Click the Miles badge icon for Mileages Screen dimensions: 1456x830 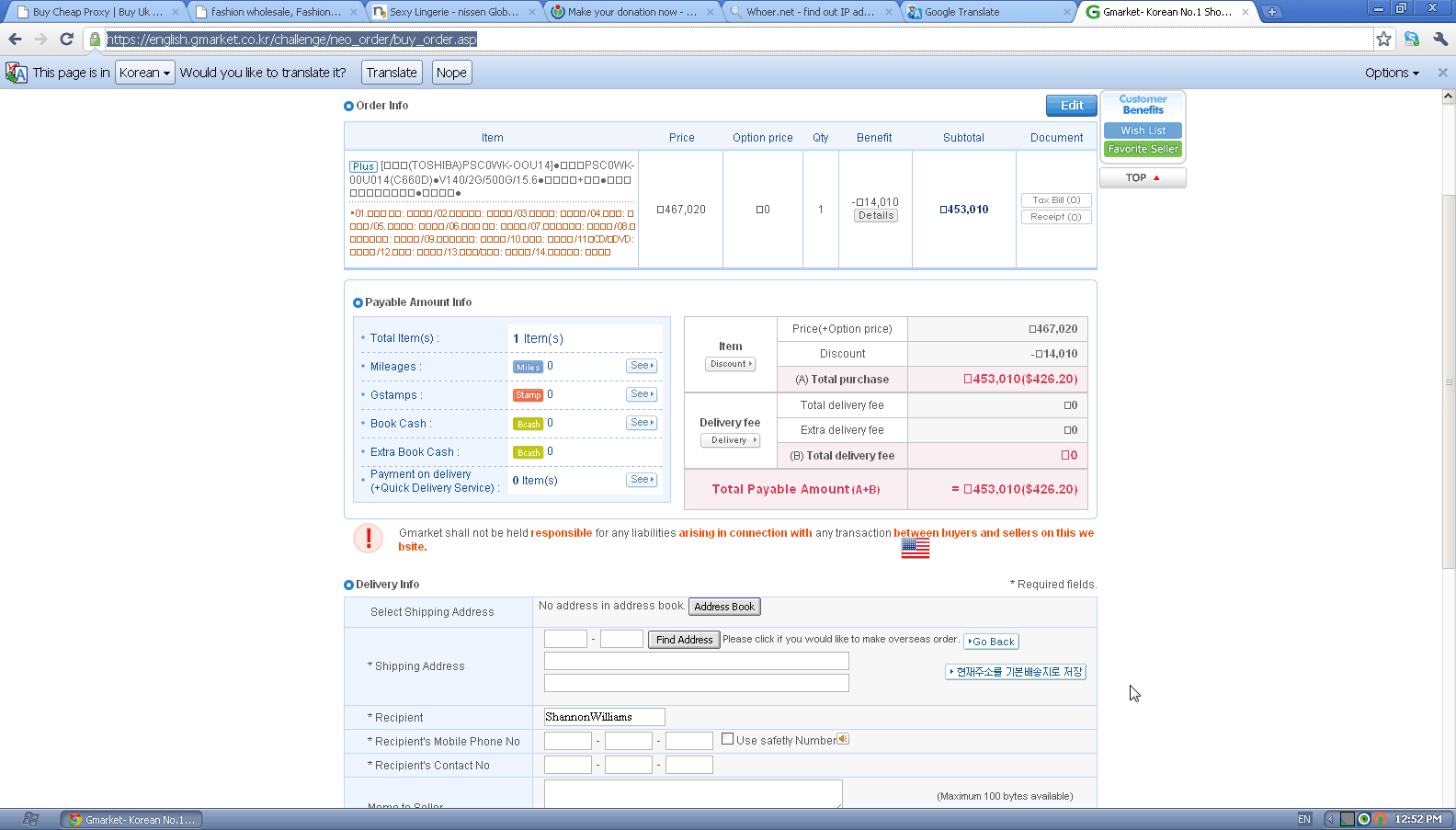click(528, 367)
